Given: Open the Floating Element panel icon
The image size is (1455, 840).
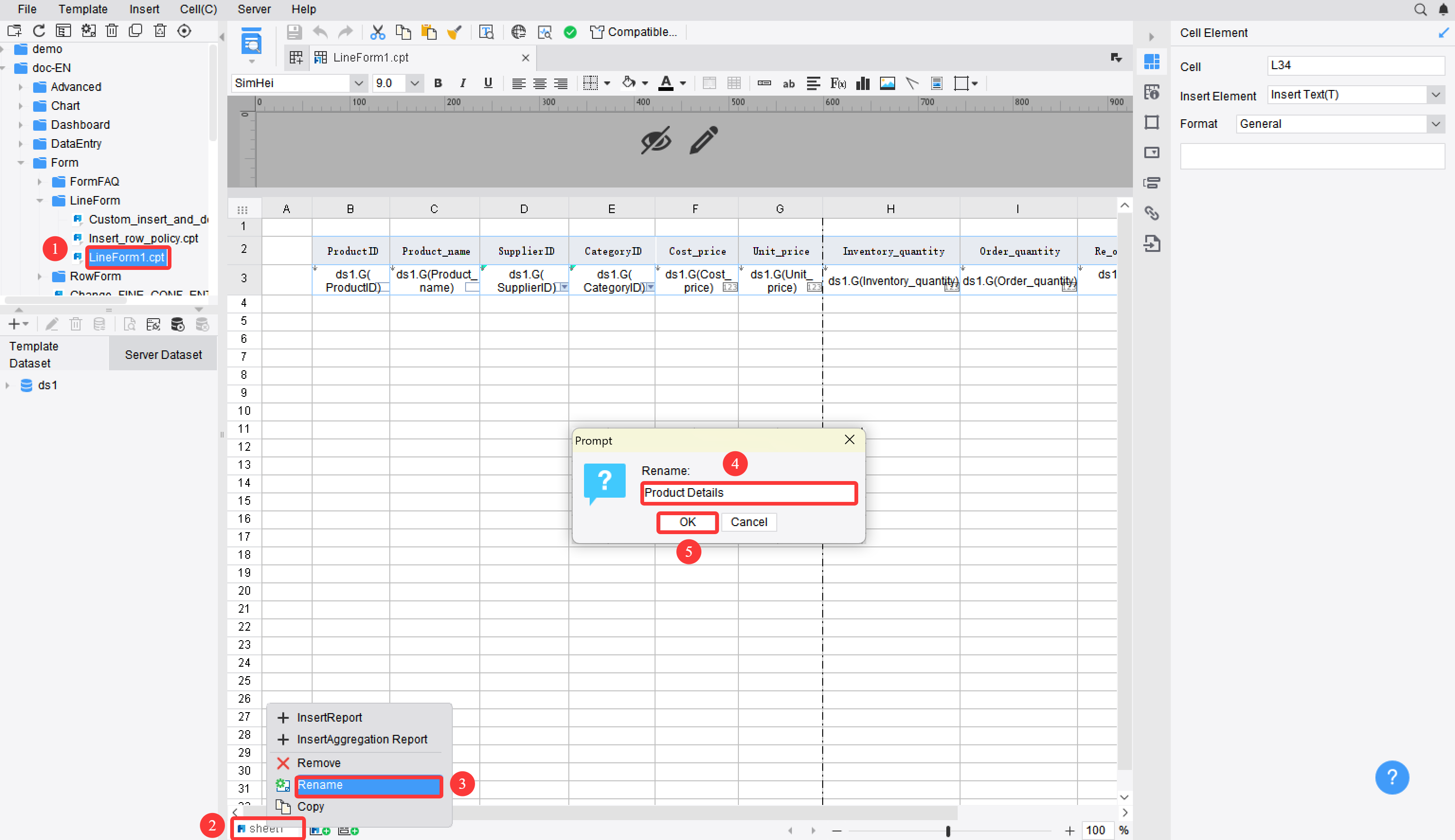Looking at the screenshot, I should click(x=1152, y=122).
